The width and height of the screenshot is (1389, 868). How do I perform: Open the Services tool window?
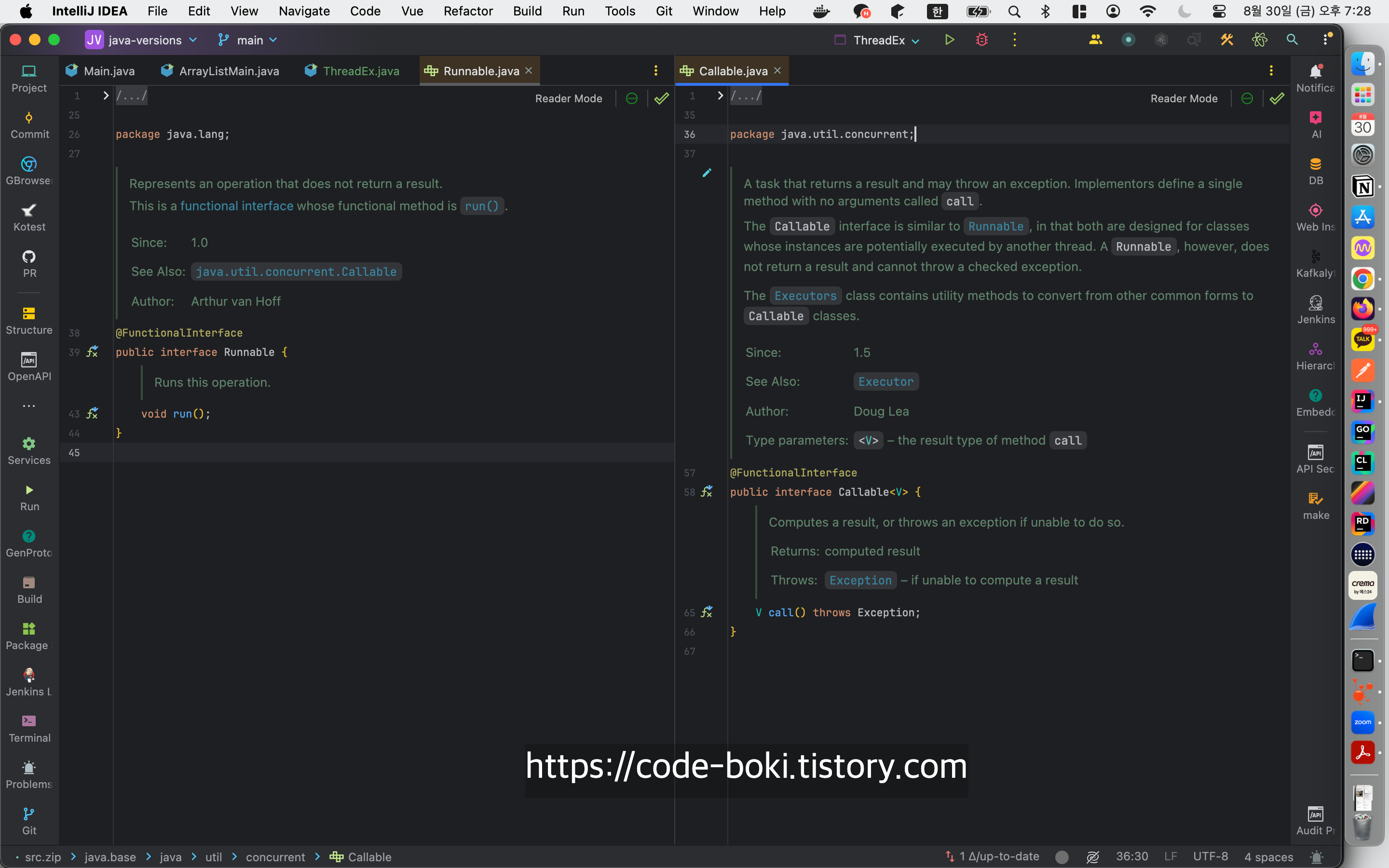tap(29, 451)
